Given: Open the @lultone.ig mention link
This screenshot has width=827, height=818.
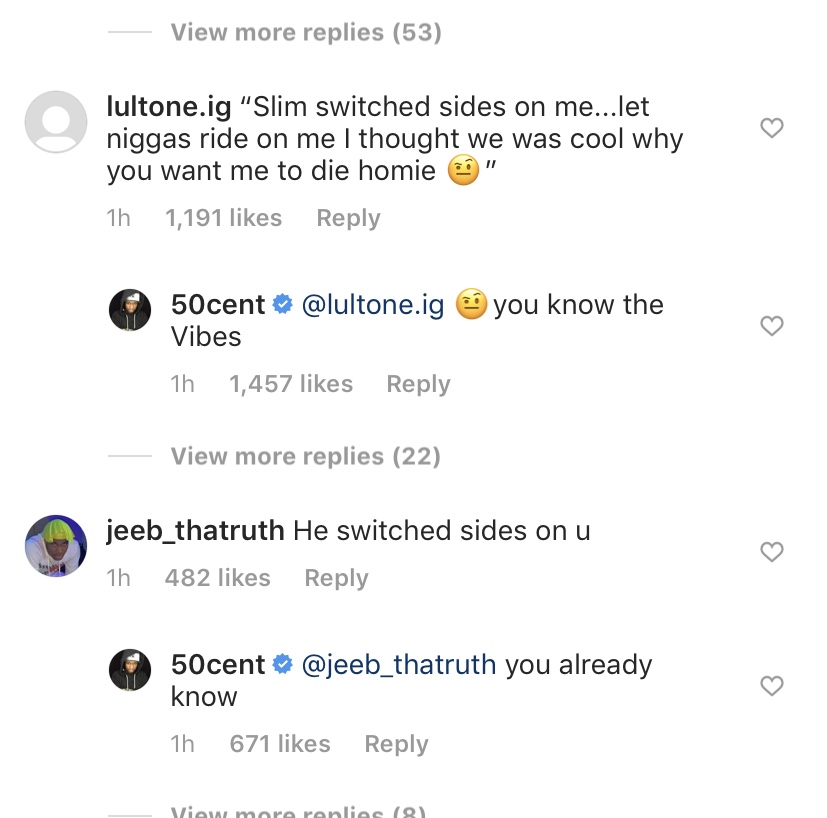Looking at the screenshot, I should (x=372, y=305).
